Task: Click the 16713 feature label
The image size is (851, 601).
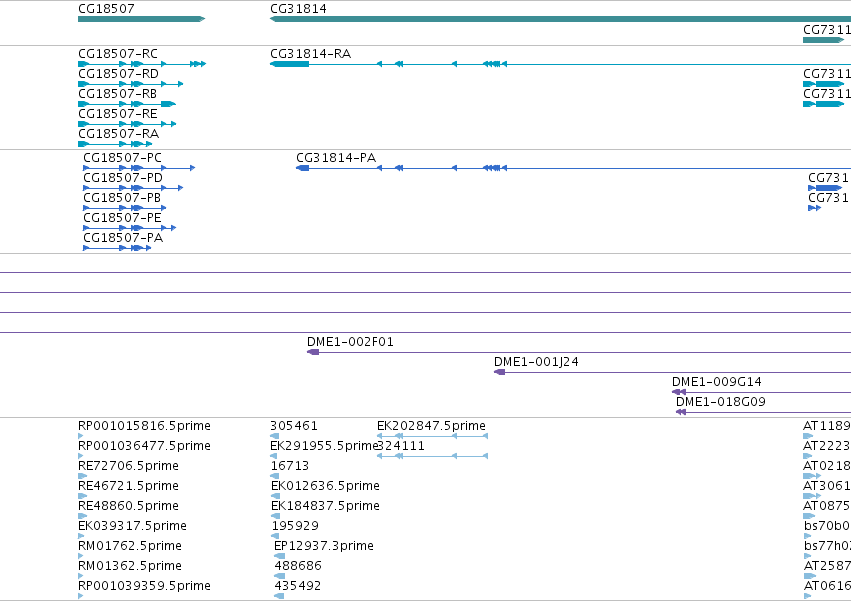Action: click(290, 466)
